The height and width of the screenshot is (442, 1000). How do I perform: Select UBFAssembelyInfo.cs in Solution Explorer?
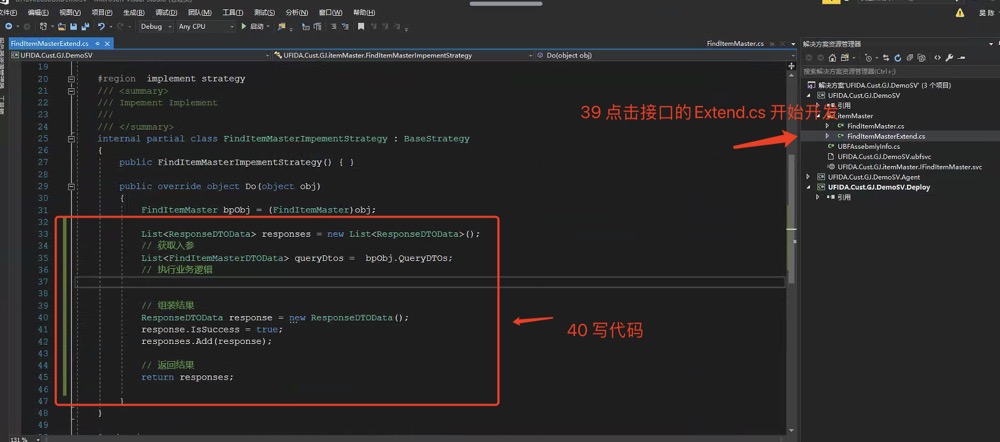click(x=868, y=146)
